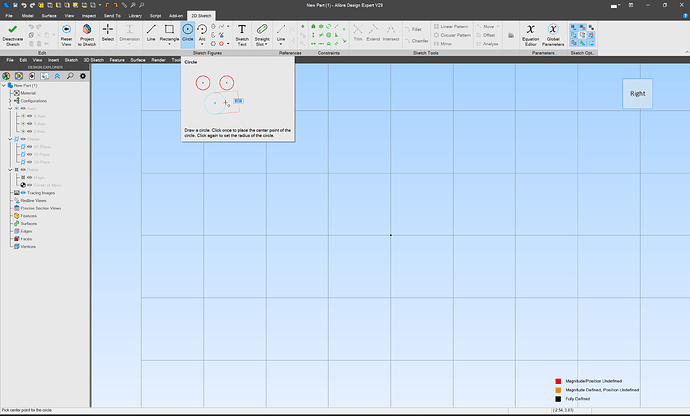Image resolution: width=690 pixels, height=416 pixels.
Task: Click the undo arrow in title bar
Action: coord(24,5)
